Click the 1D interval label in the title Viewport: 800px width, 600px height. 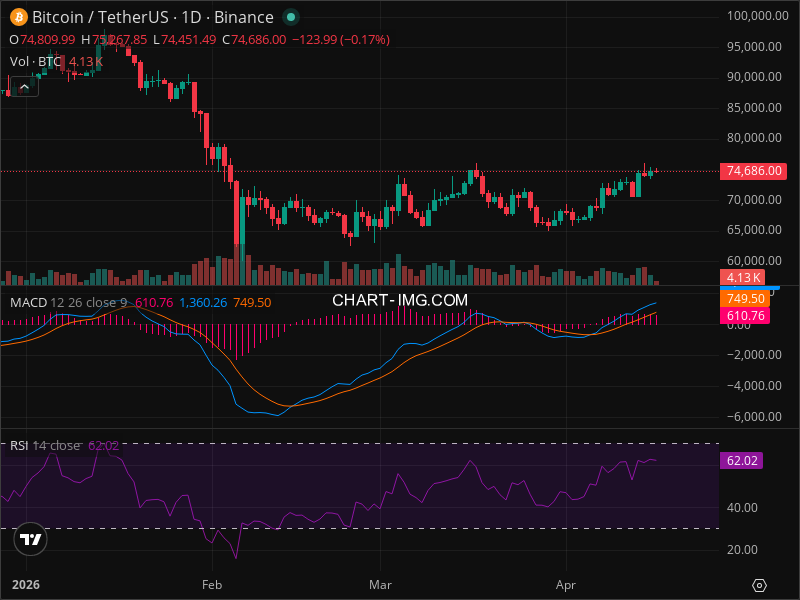[x=191, y=17]
